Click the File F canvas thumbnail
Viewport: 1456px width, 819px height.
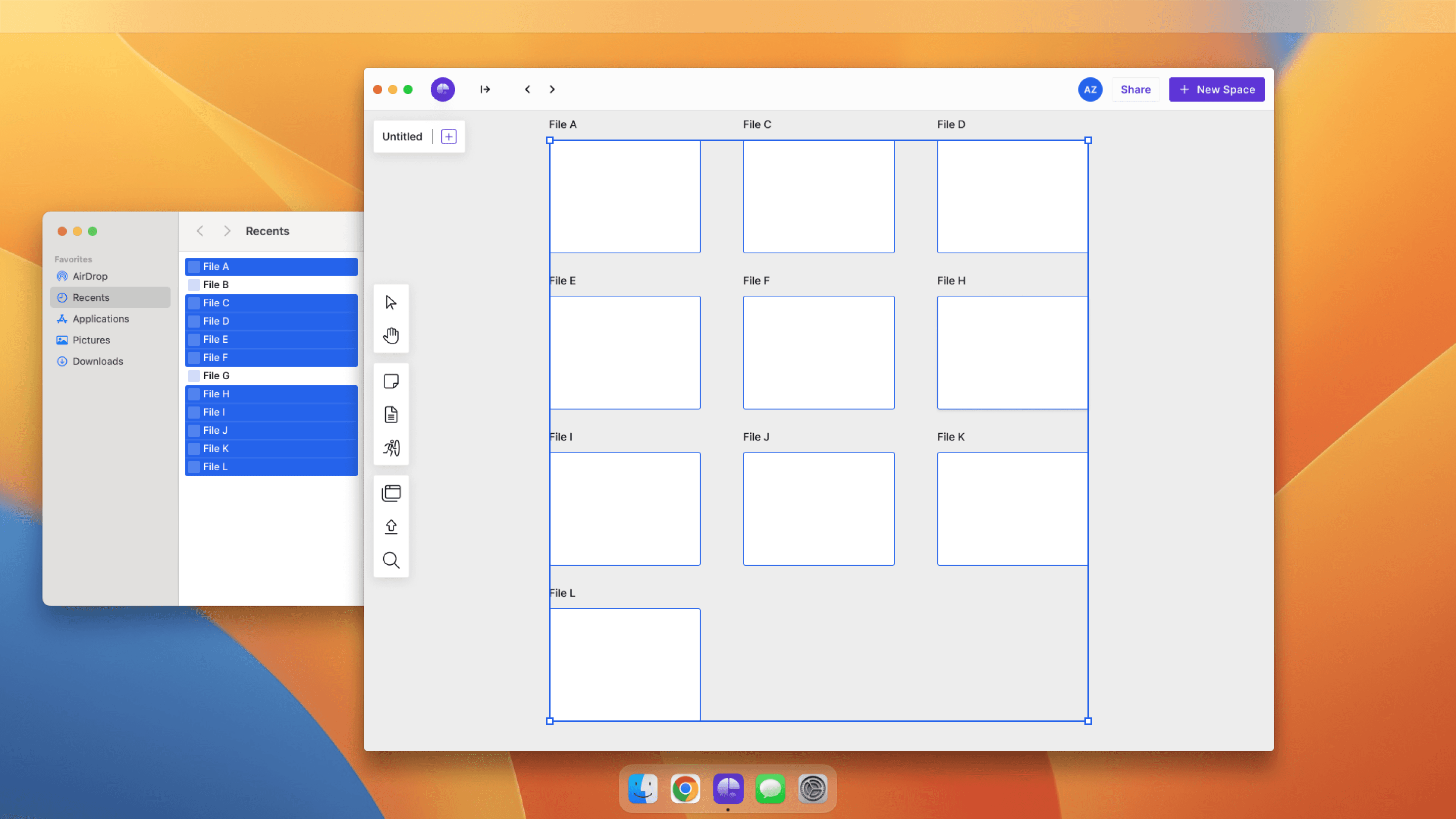coord(818,352)
